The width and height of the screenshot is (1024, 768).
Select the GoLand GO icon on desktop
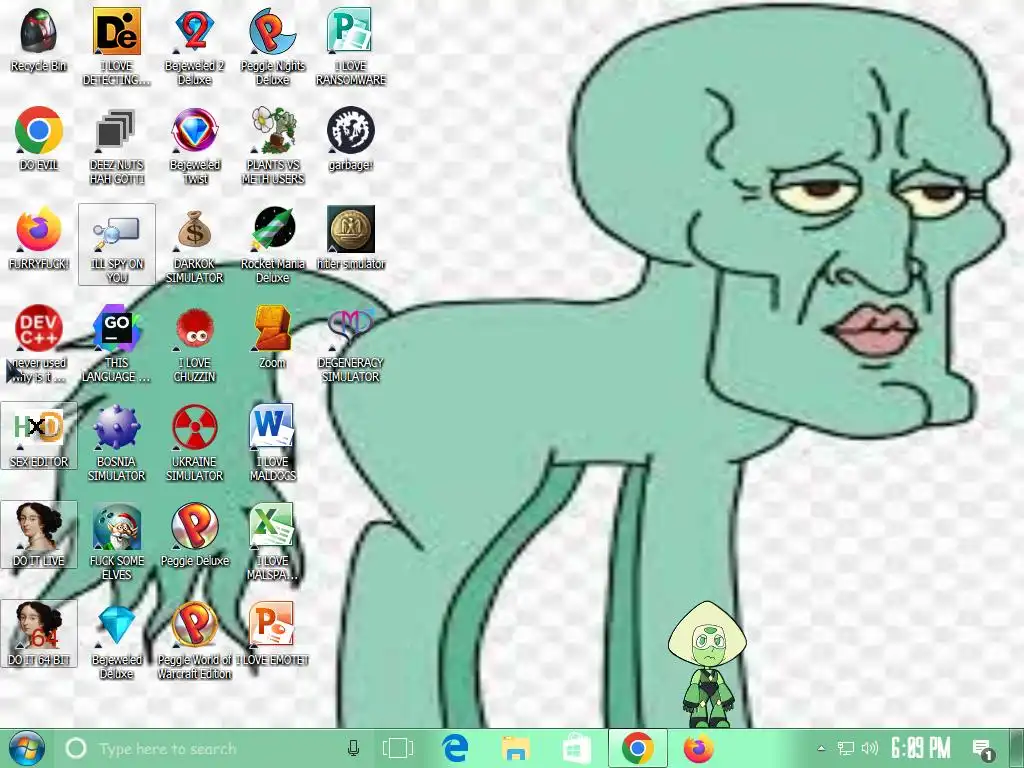(x=116, y=328)
